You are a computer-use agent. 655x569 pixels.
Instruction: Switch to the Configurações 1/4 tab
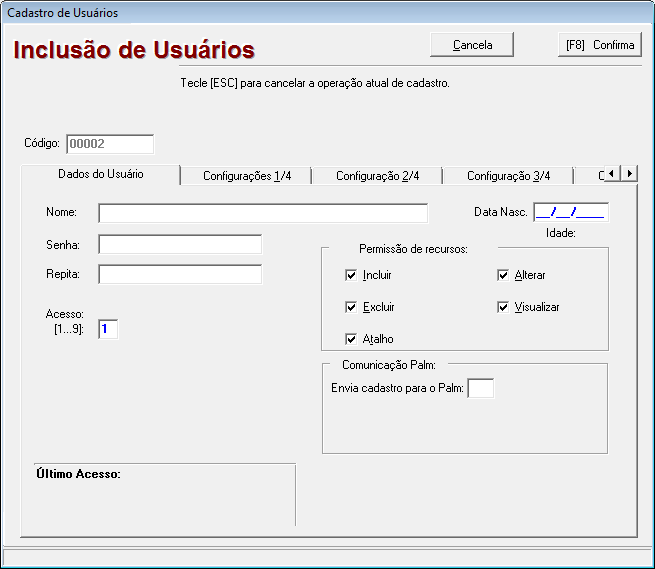(x=246, y=176)
